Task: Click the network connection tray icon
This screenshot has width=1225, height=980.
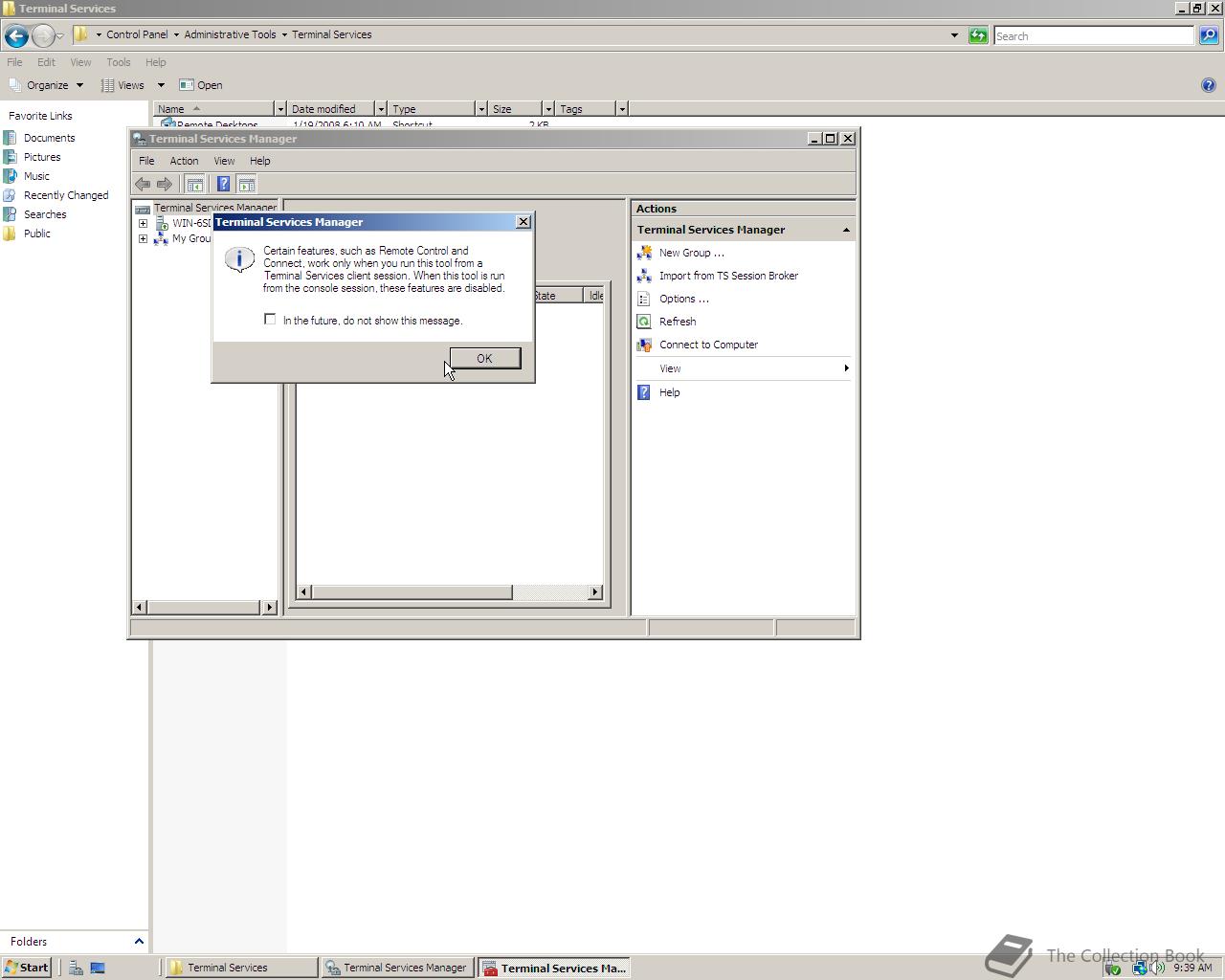Action: tap(1139, 968)
